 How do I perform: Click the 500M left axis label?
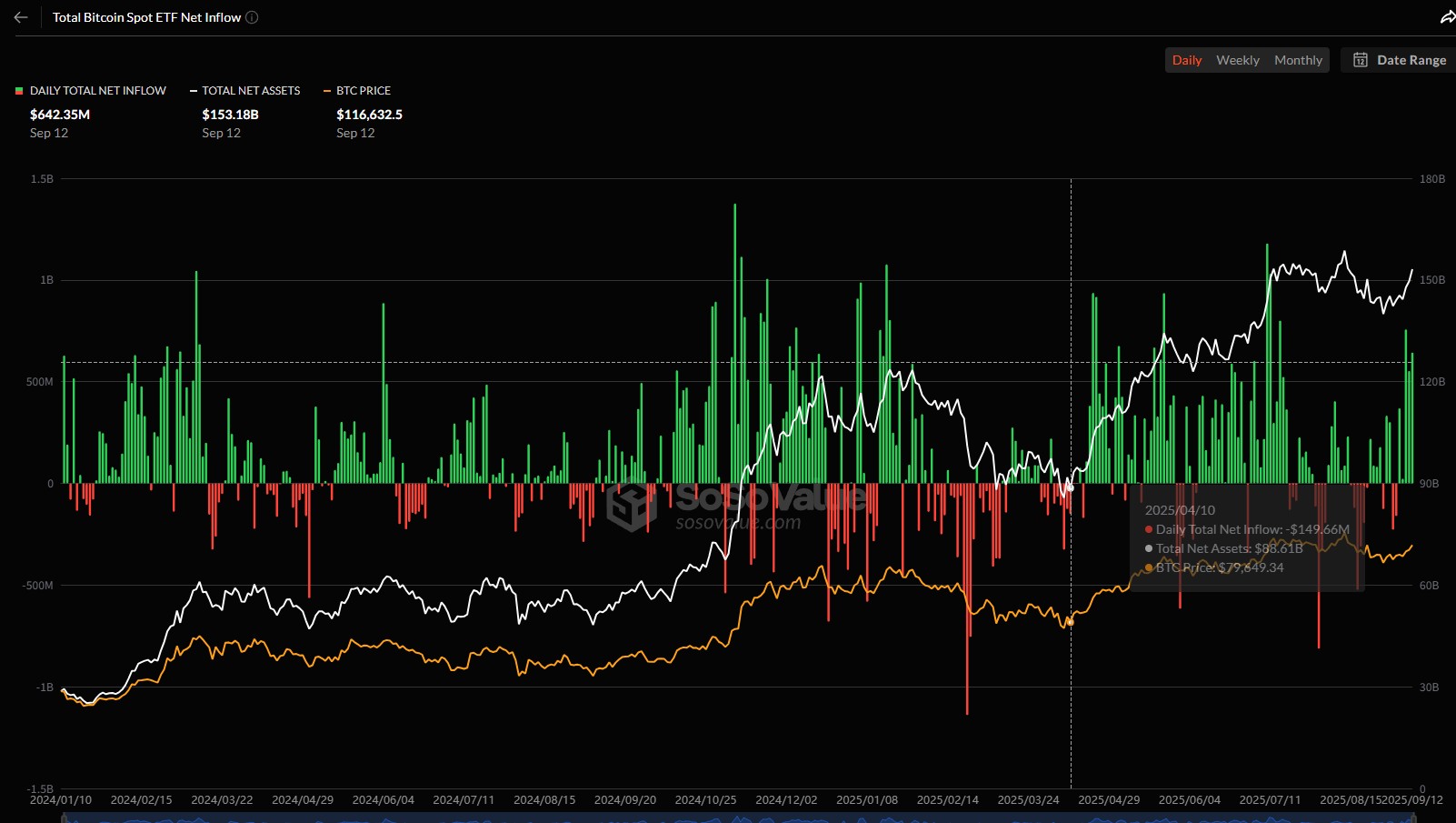(40, 382)
